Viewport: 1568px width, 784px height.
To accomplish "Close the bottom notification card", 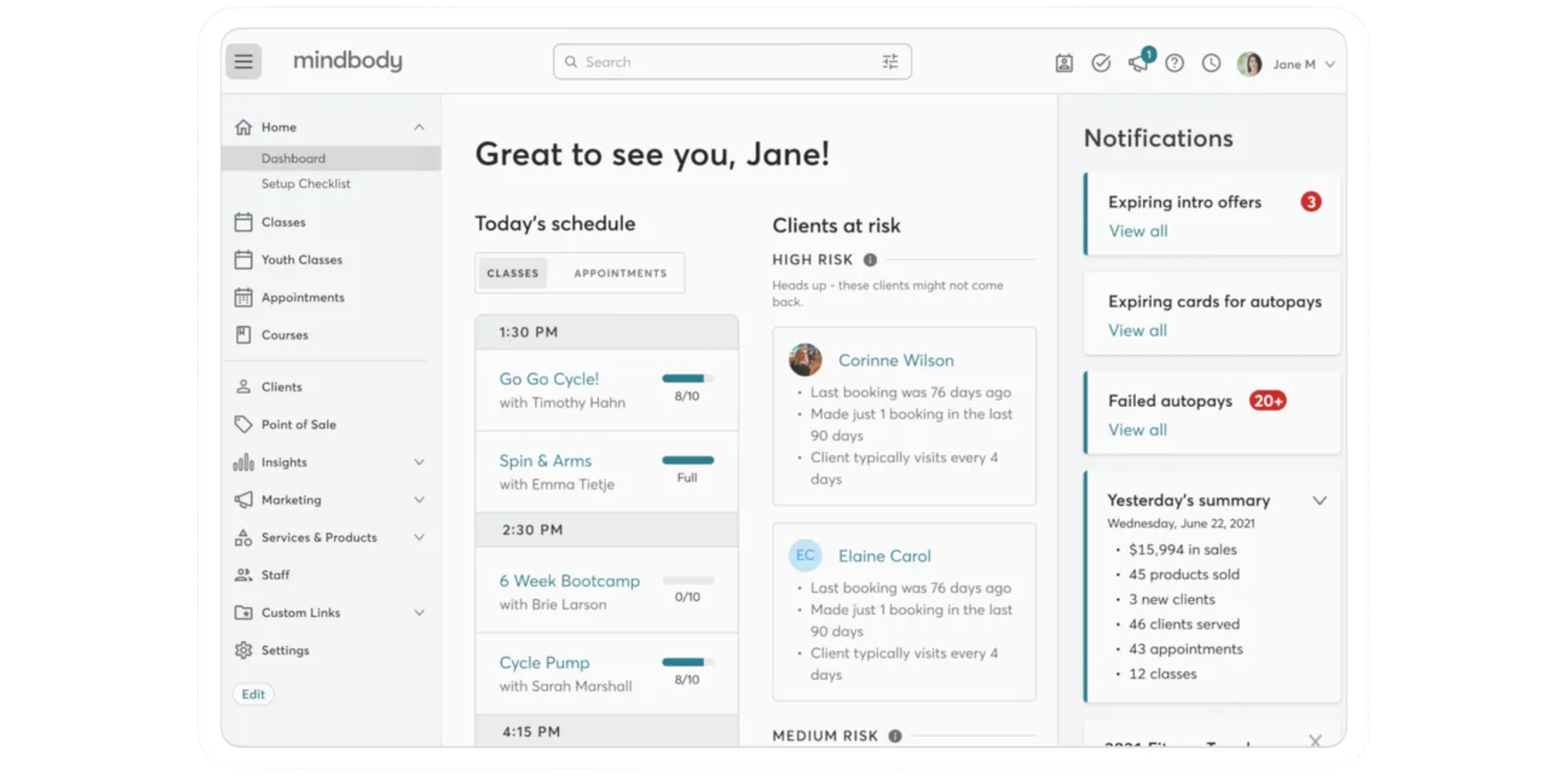I will 1315,740.
